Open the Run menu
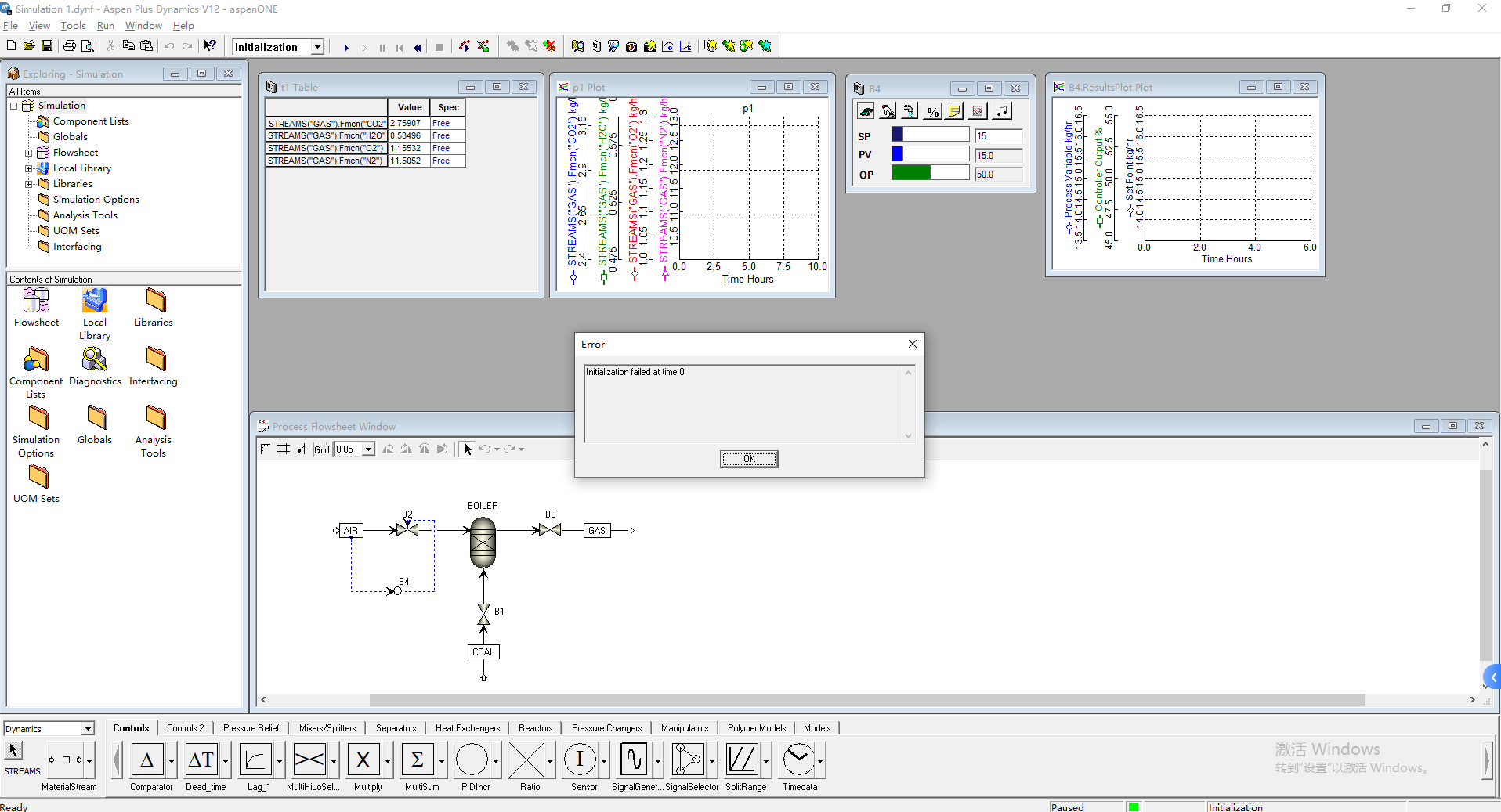 105,26
